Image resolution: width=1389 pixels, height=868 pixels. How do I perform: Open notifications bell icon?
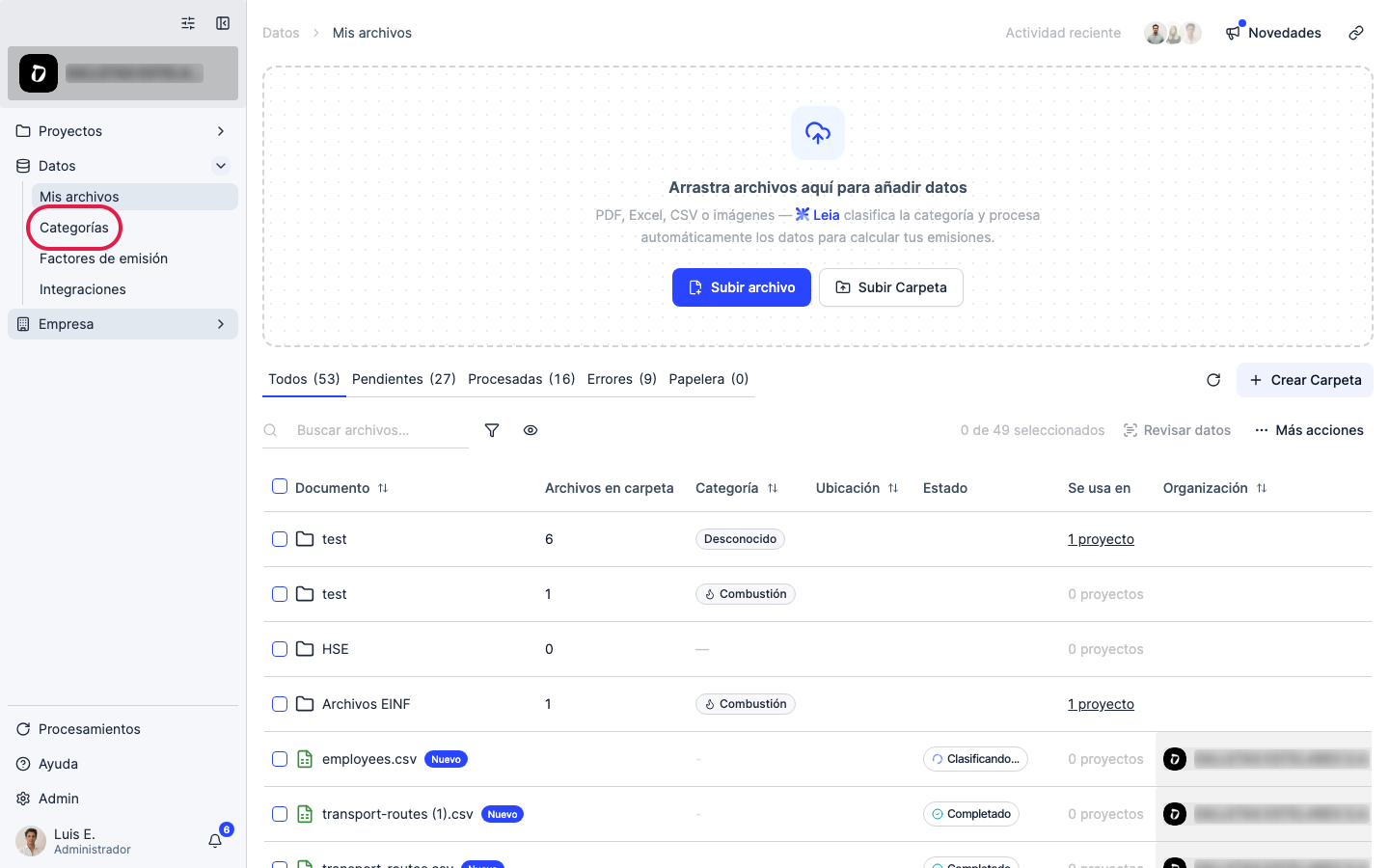click(215, 841)
